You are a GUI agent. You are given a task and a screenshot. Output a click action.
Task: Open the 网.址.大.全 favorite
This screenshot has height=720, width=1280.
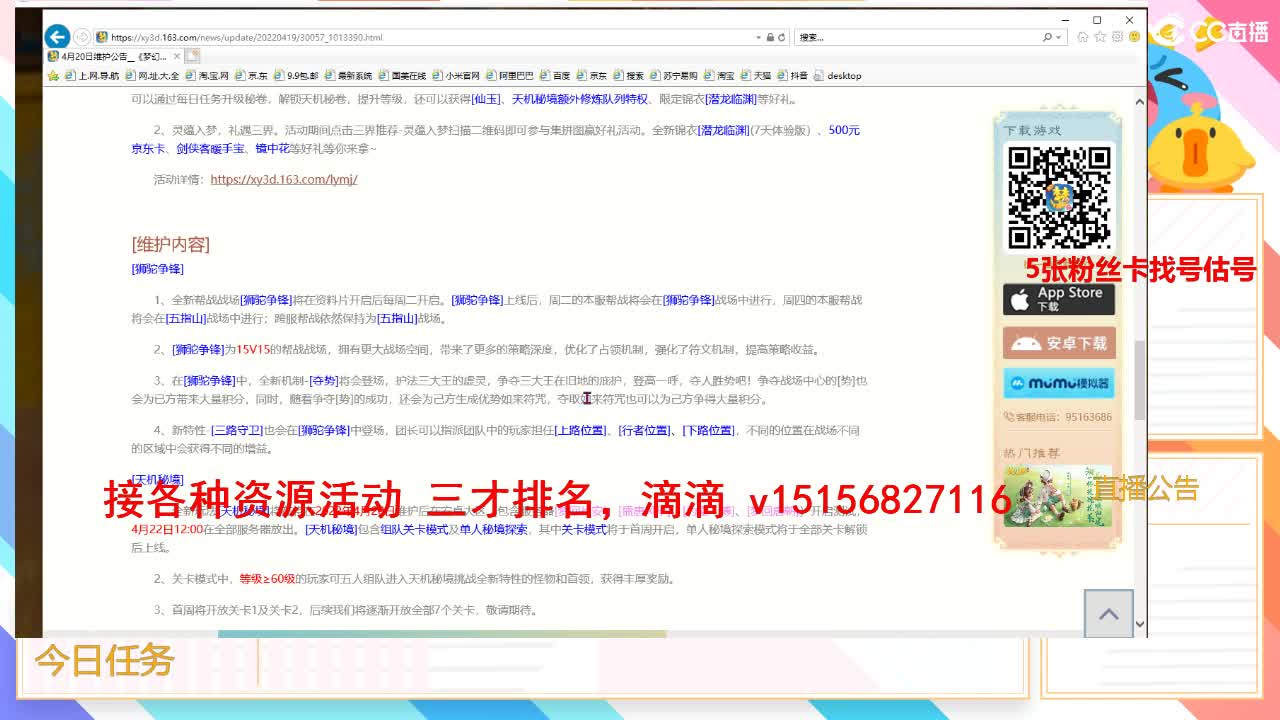(151, 75)
